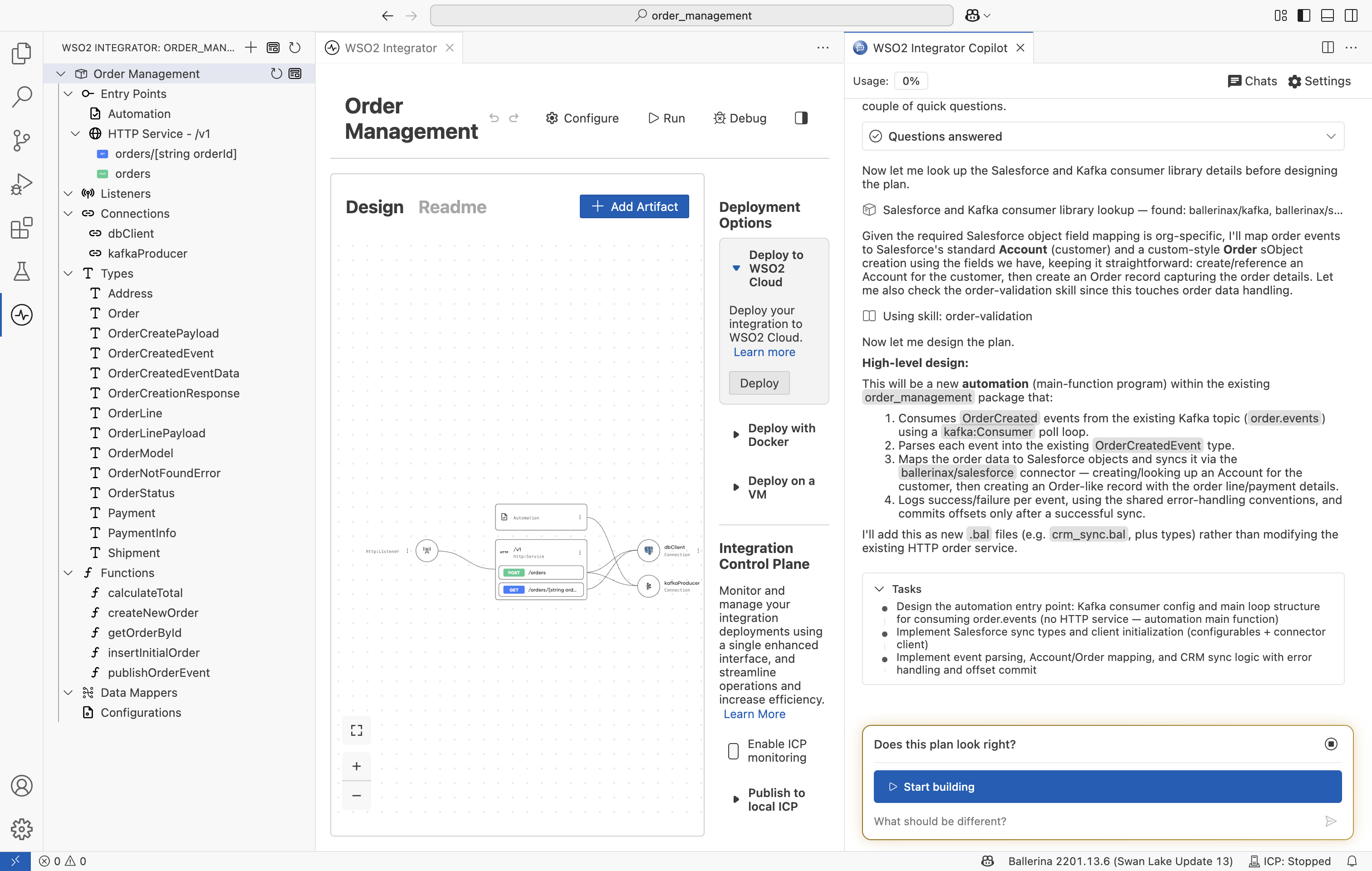
Task: Open notifications bell in status bar
Action: [1352, 861]
